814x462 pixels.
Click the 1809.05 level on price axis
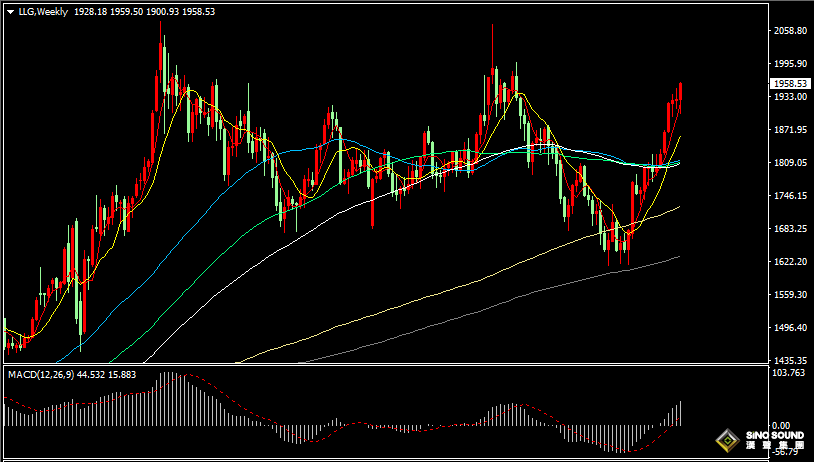[788, 163]
